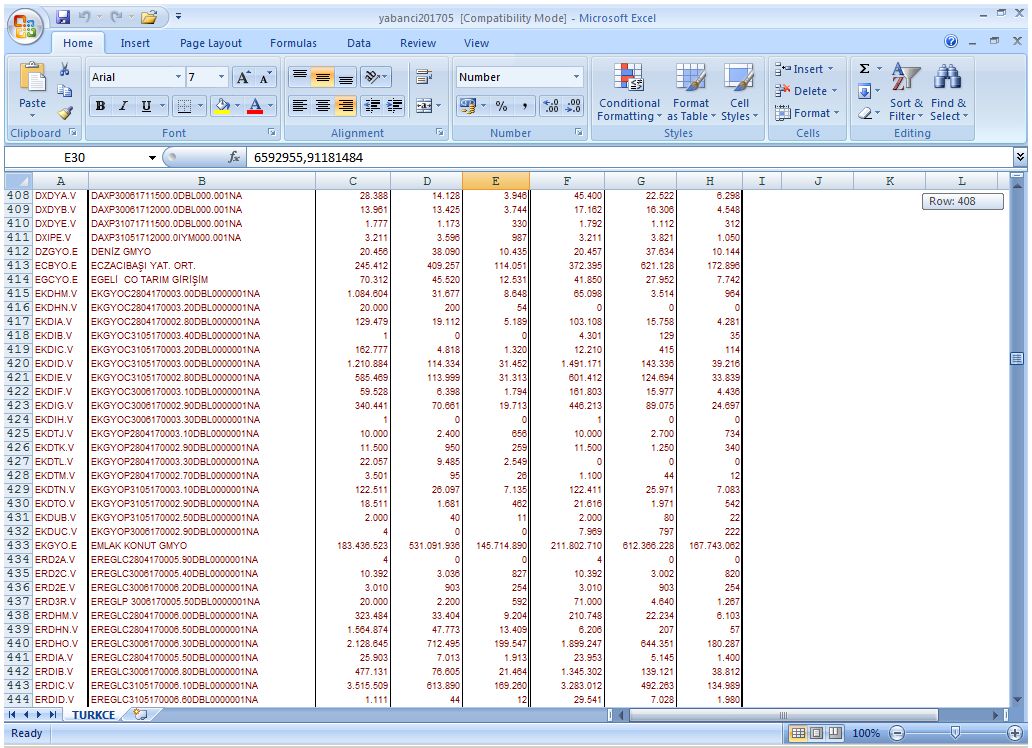Image resolution: width=1032 pixels, height=748 pixels.
Task: Open Microsoft Excel Help
Action: tap(951, 41)
